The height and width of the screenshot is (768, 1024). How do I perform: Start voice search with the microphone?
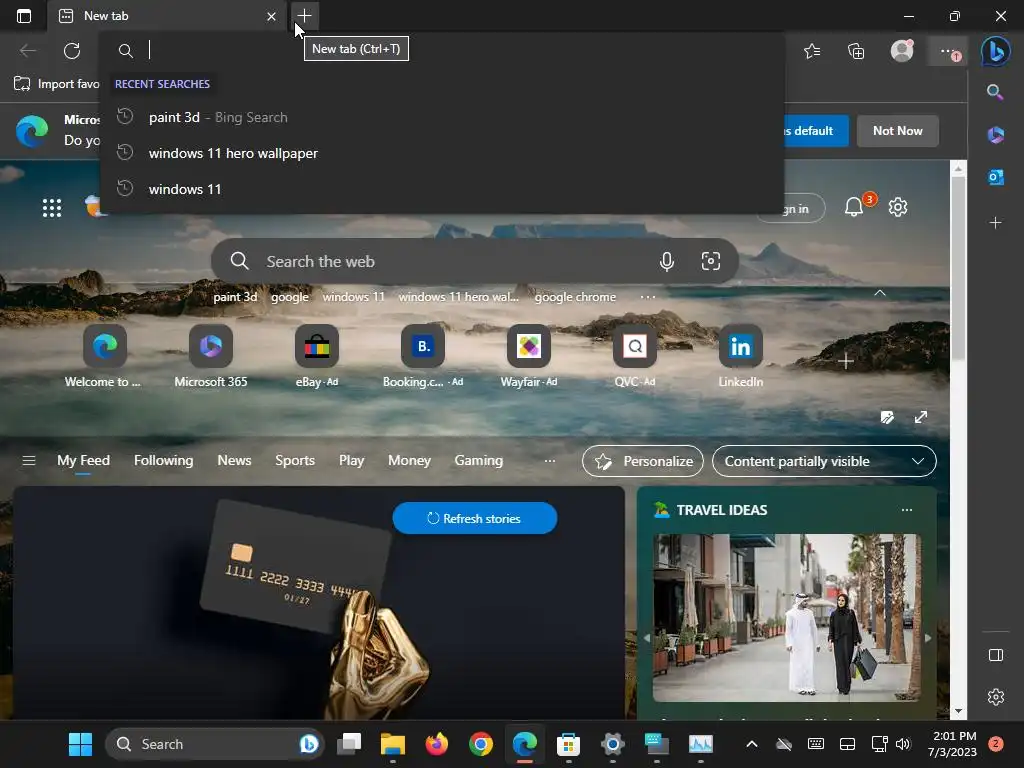point(667,262)
